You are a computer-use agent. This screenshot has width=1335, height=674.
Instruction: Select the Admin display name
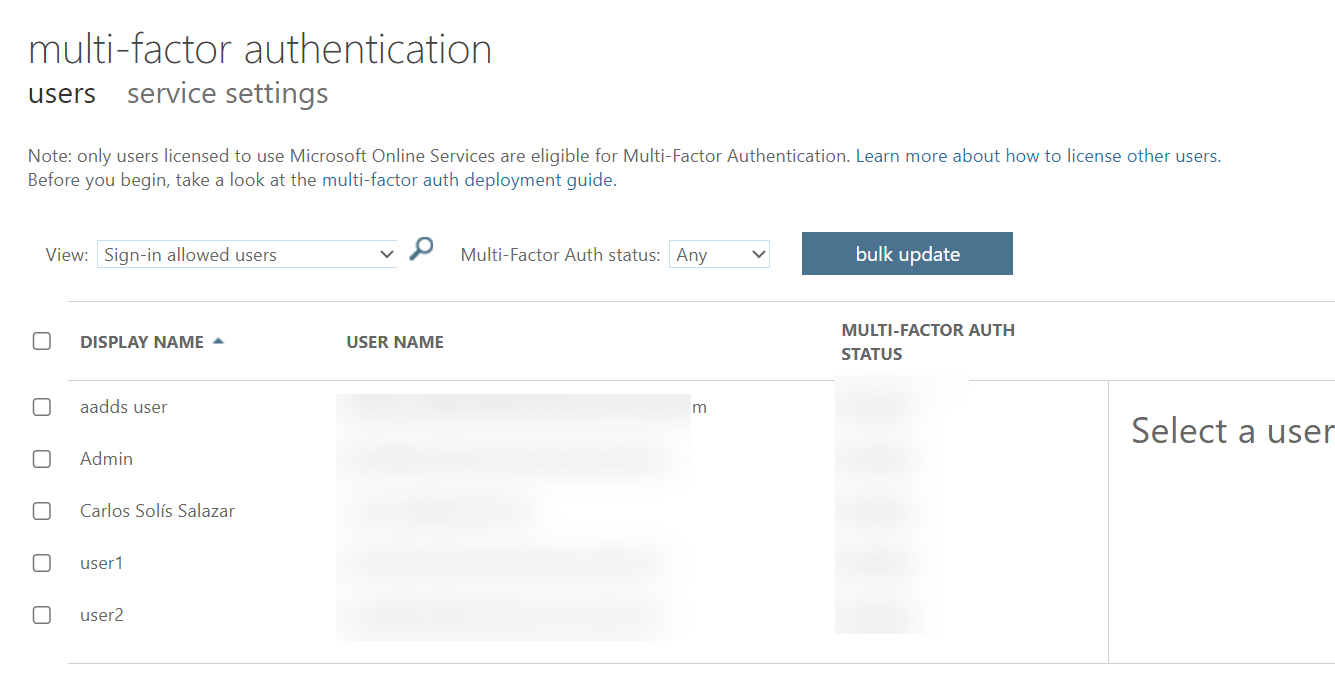click(106, 459)
